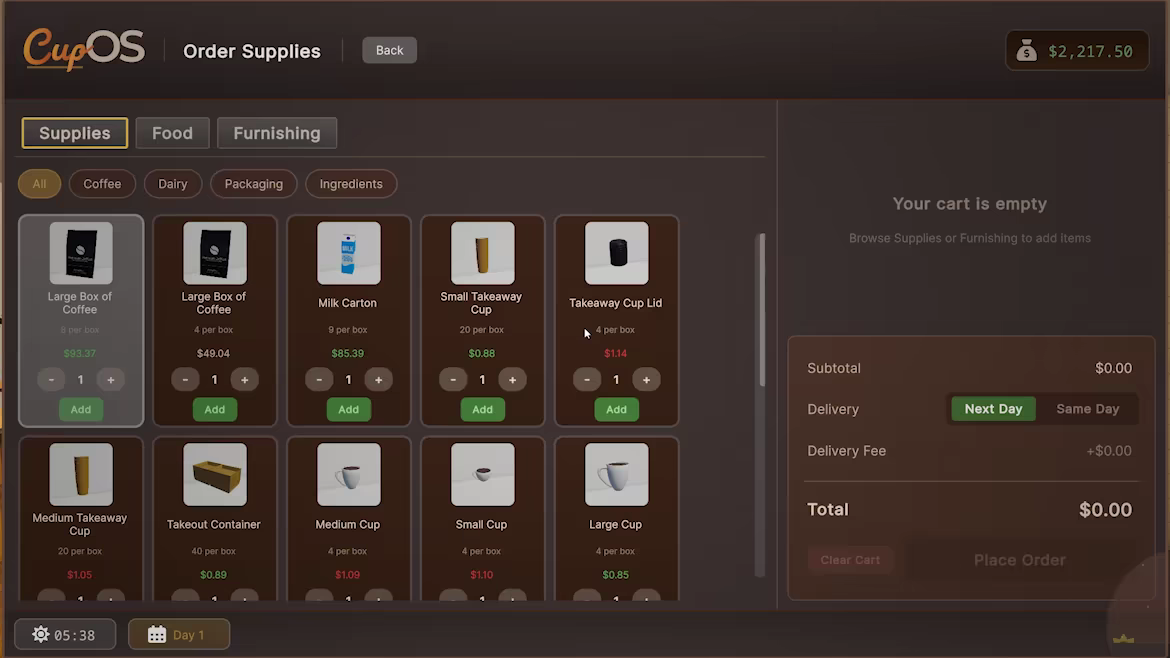Click the Order Supplies page title

tap(251, 51)
